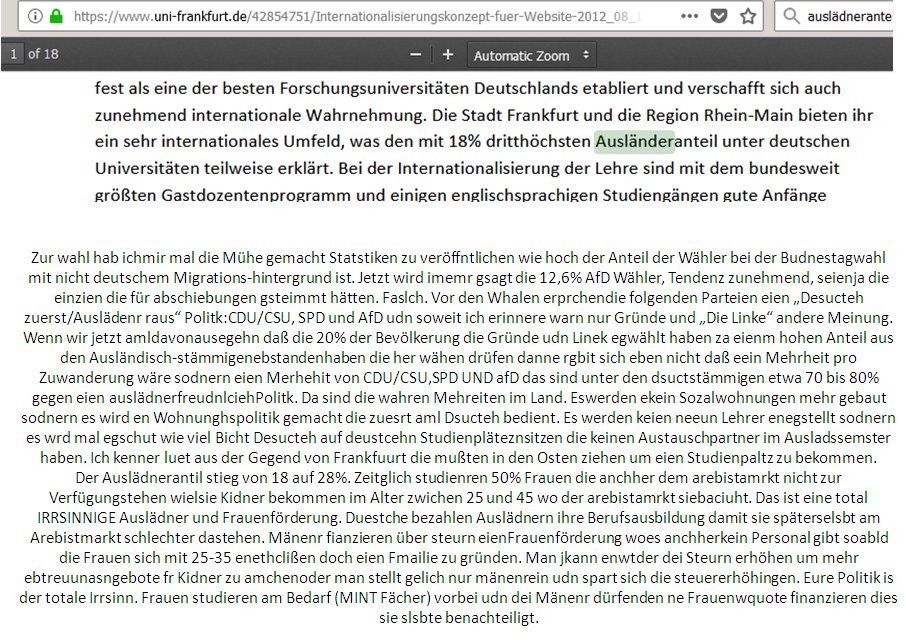Click the word 'Forschungsuniversitäten' in the PDF
Image resolution: width=906 pixels, height=640 pixels.
[x=361, y=87]
